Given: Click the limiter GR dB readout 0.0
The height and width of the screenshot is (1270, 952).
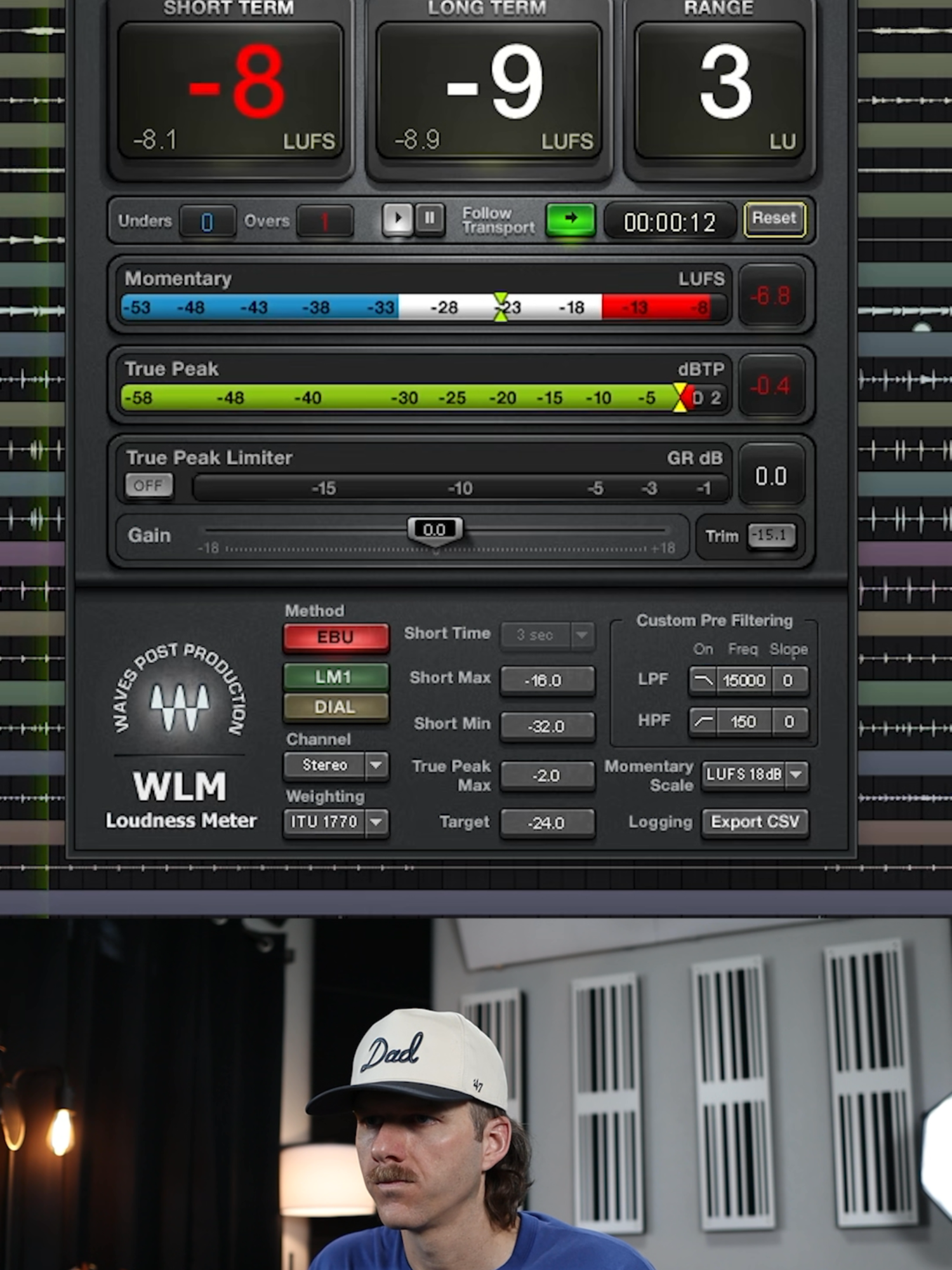Looking at the screenshot, I should (771, 476).
